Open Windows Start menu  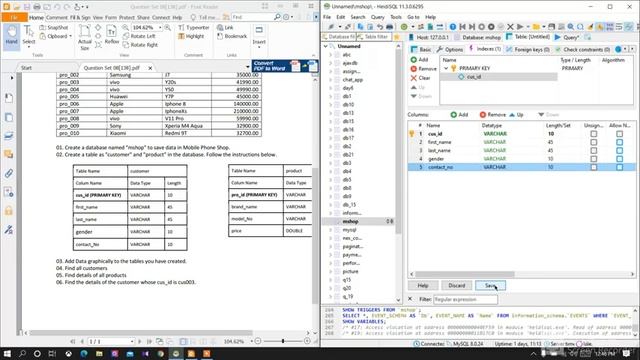click(7, 353)
